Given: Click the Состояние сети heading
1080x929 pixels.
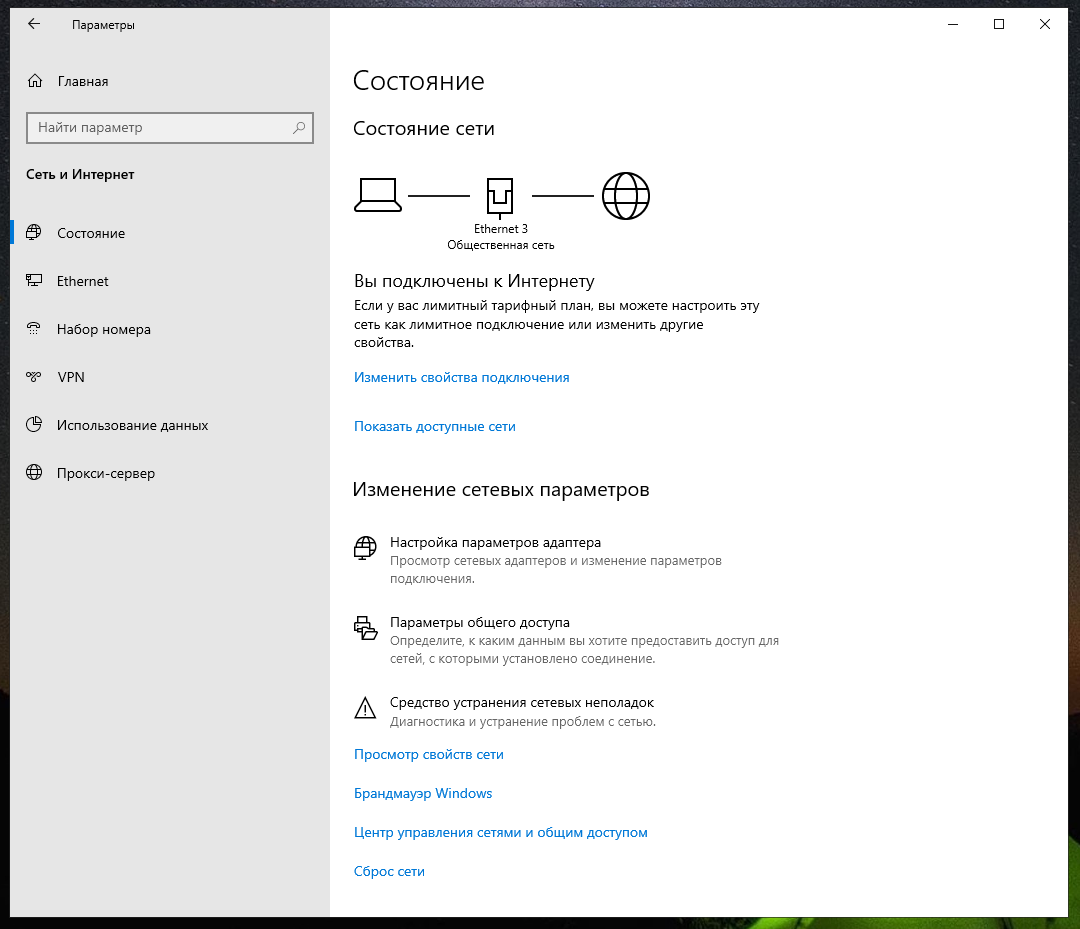Looking at the screenshot, I should [424, 129].
